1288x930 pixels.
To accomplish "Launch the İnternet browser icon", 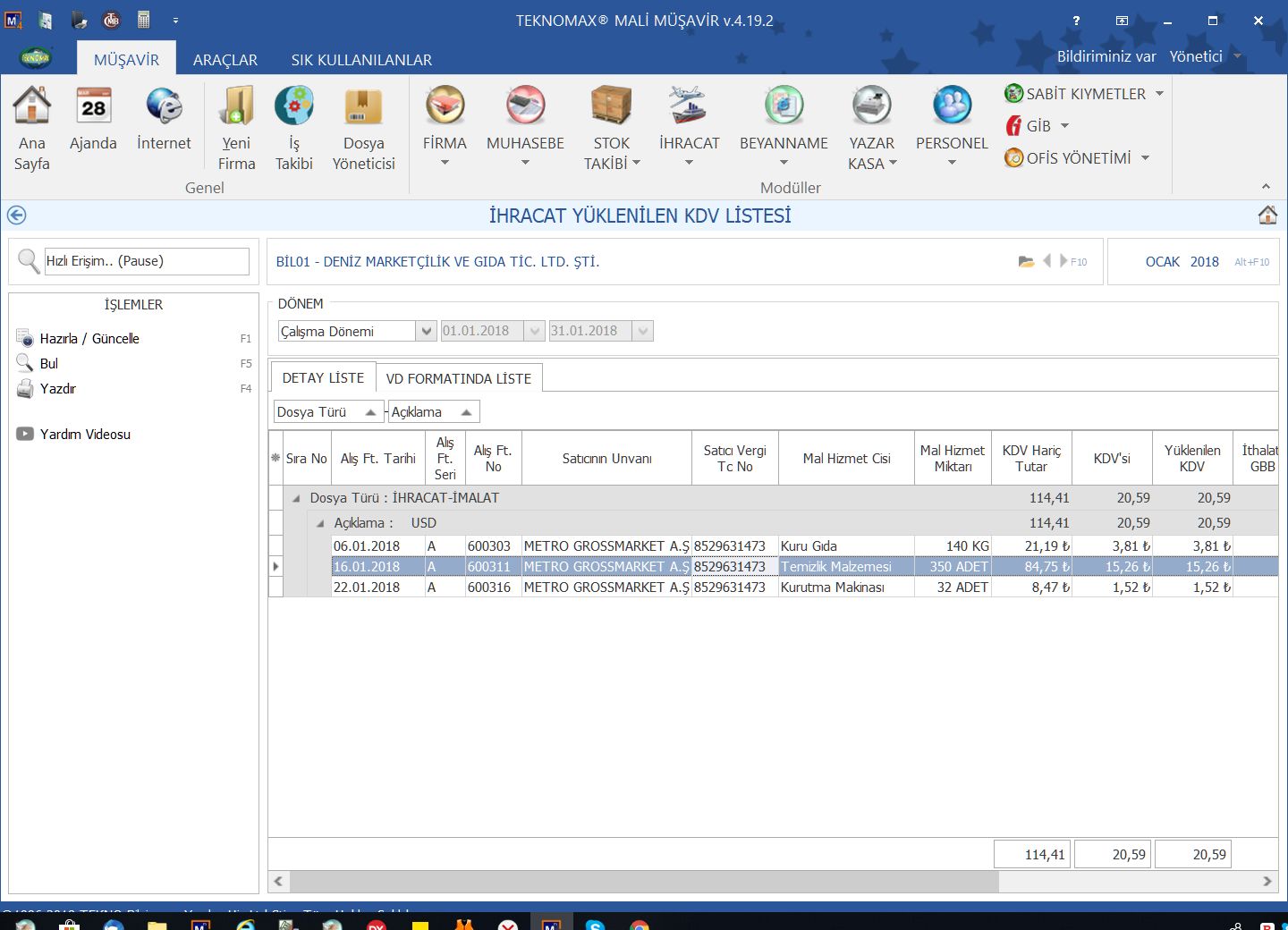I will (164, 107).
